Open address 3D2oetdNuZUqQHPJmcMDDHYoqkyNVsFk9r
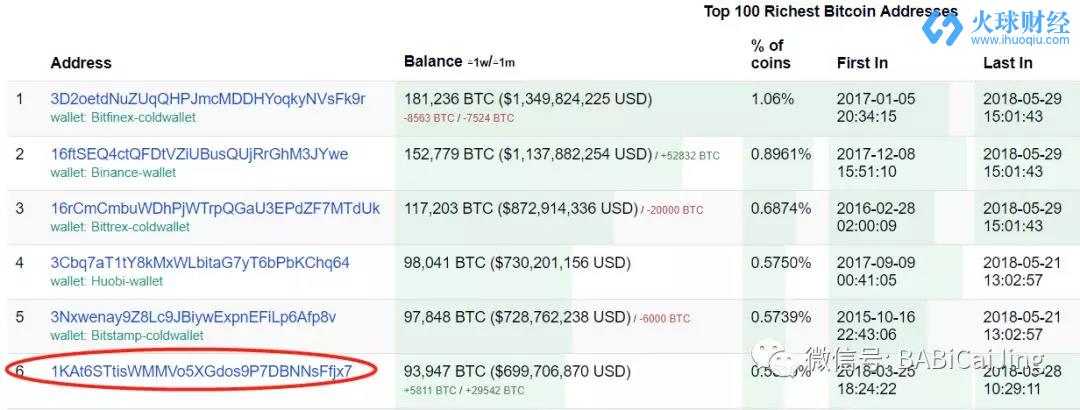The width and height of the screenshot is (1080, 410). pyautogui.click(x=208, y=99)
